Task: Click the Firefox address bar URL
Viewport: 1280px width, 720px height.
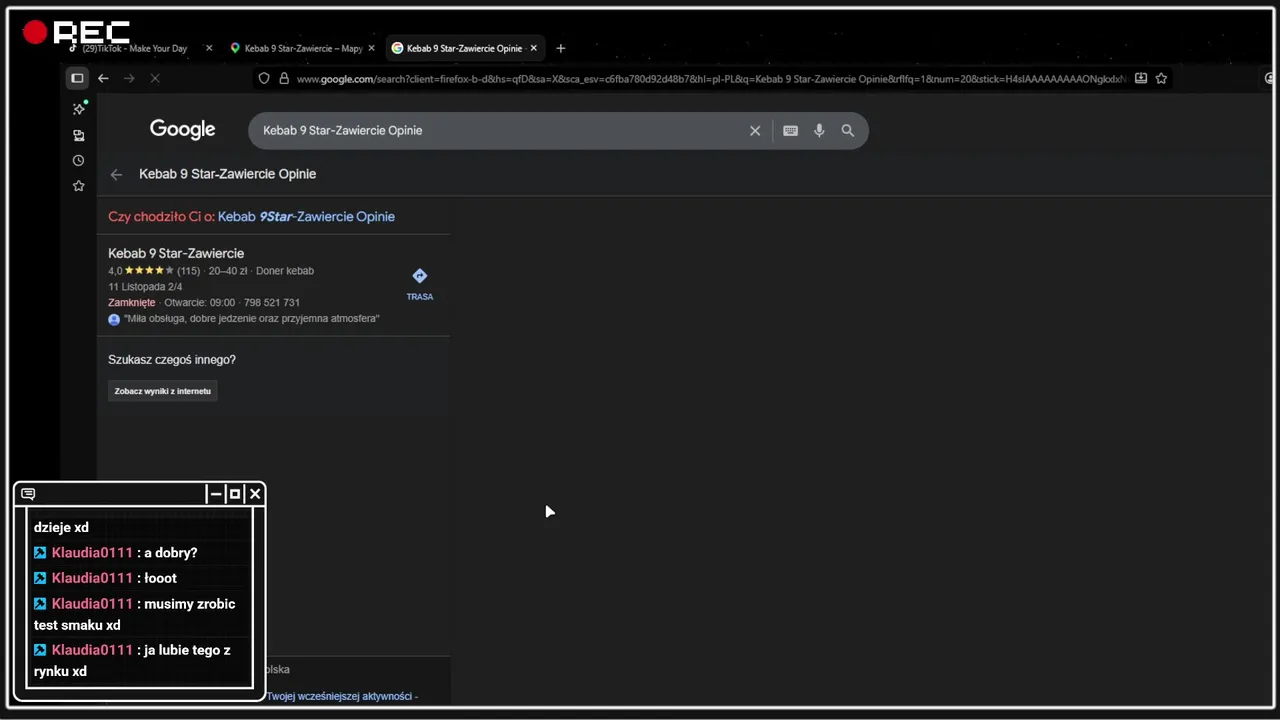Action: coord(710,78)
